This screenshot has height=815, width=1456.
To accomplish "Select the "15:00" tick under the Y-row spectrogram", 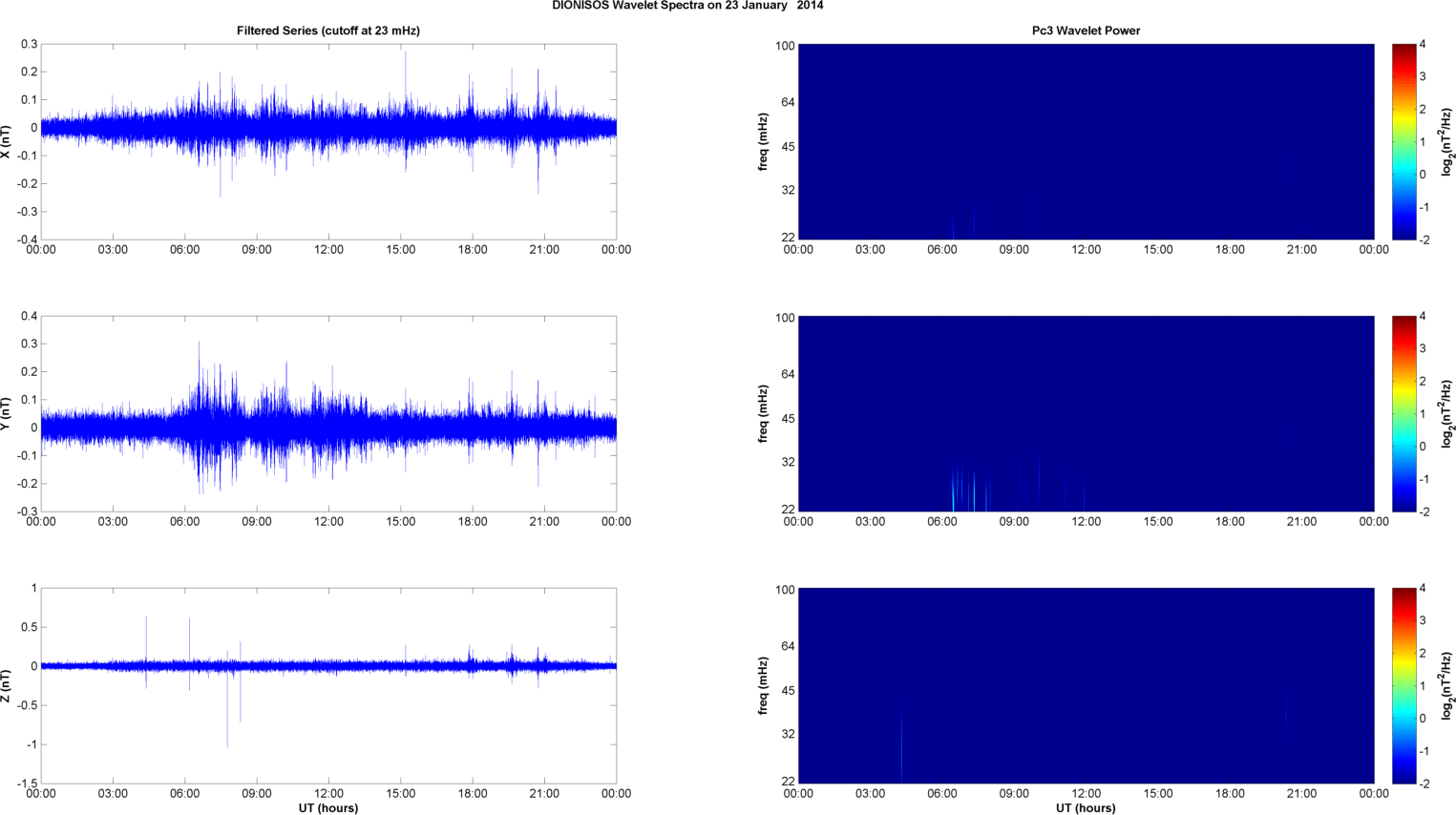I will (1158, 522).
